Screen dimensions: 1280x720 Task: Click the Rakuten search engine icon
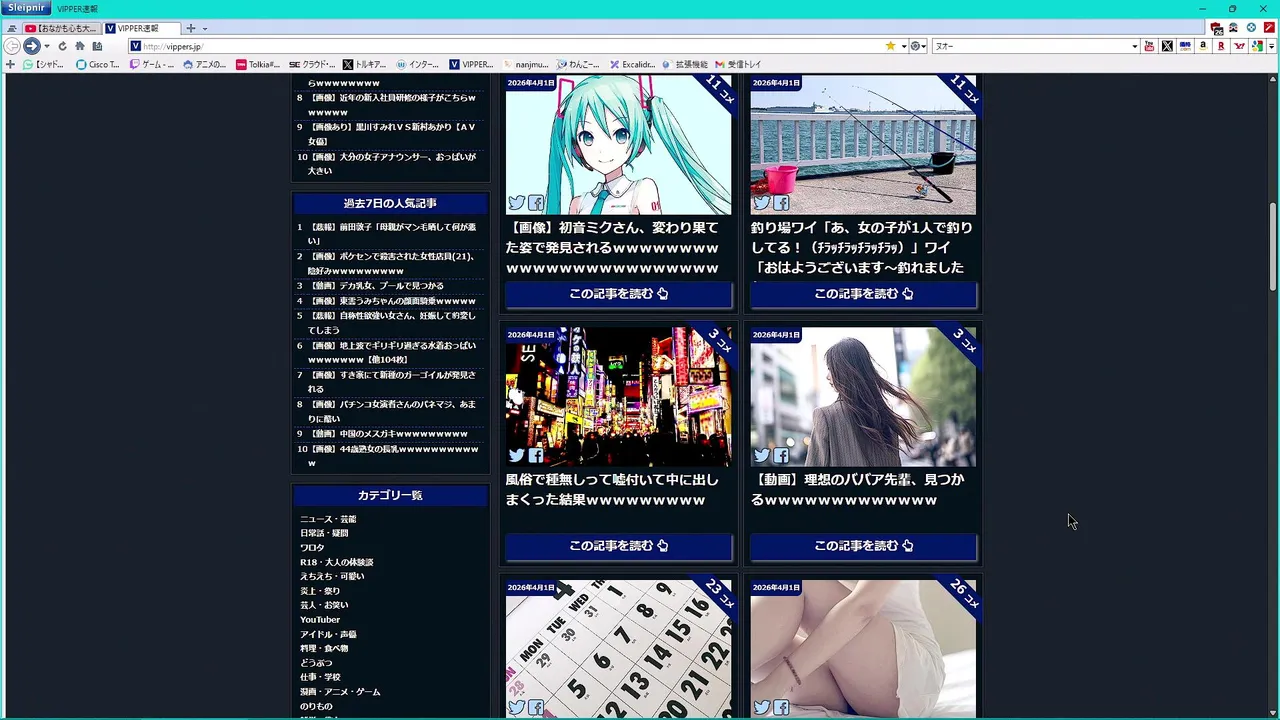pos(1221,46)
